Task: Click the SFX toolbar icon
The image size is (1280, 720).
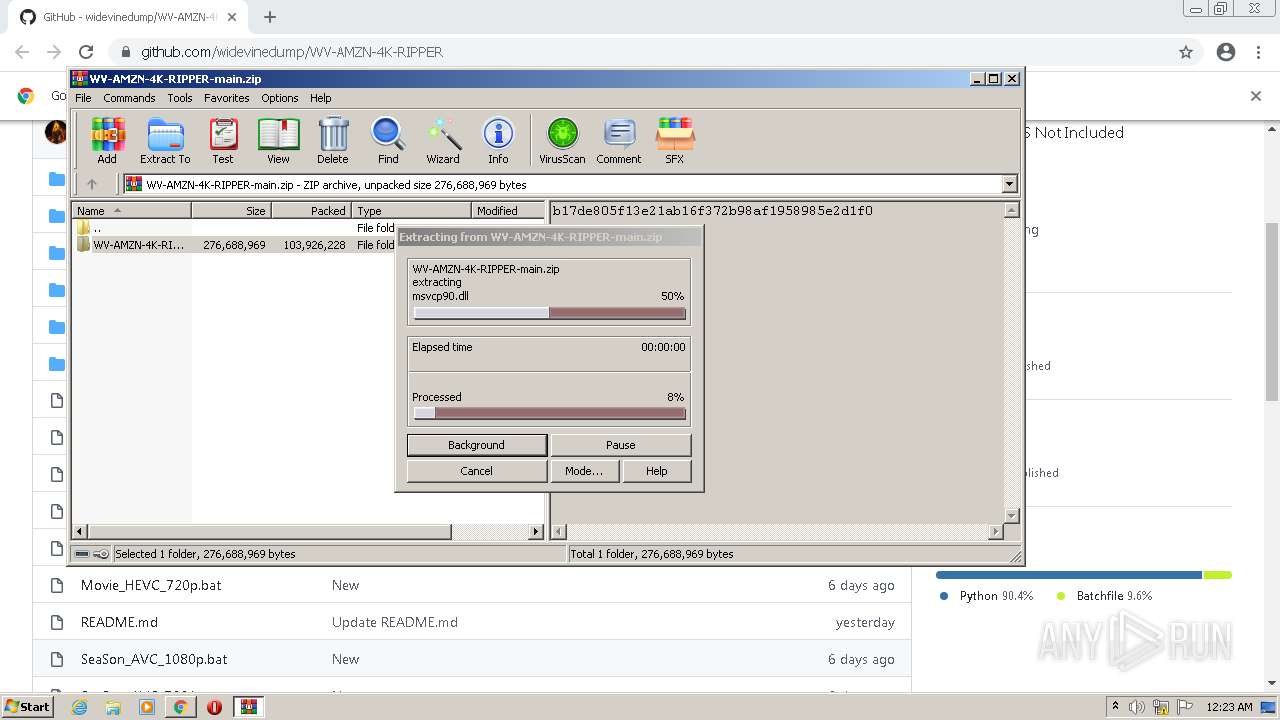Action: (675, 141)
